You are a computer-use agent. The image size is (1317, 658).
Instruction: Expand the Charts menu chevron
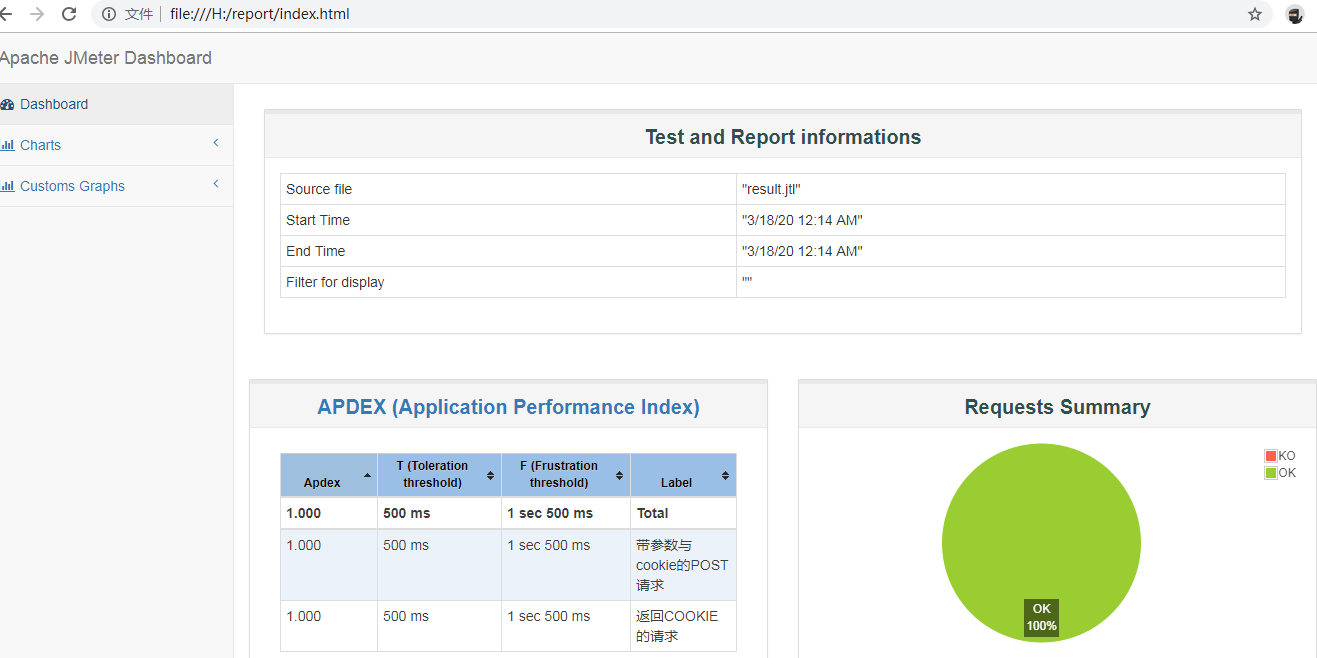[216, 143]
